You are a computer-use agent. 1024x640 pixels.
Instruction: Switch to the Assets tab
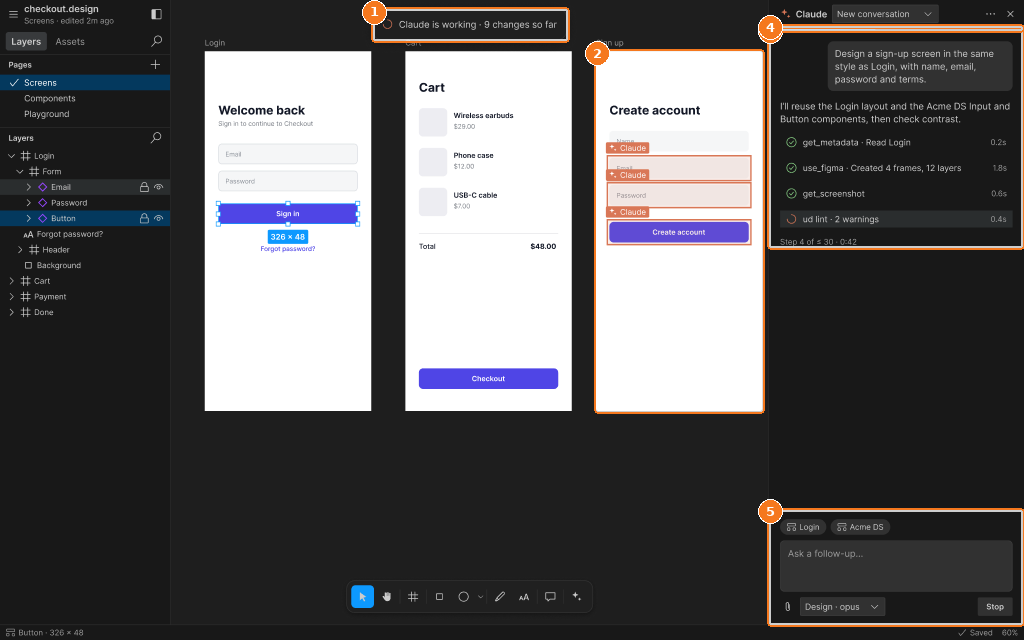70,42
